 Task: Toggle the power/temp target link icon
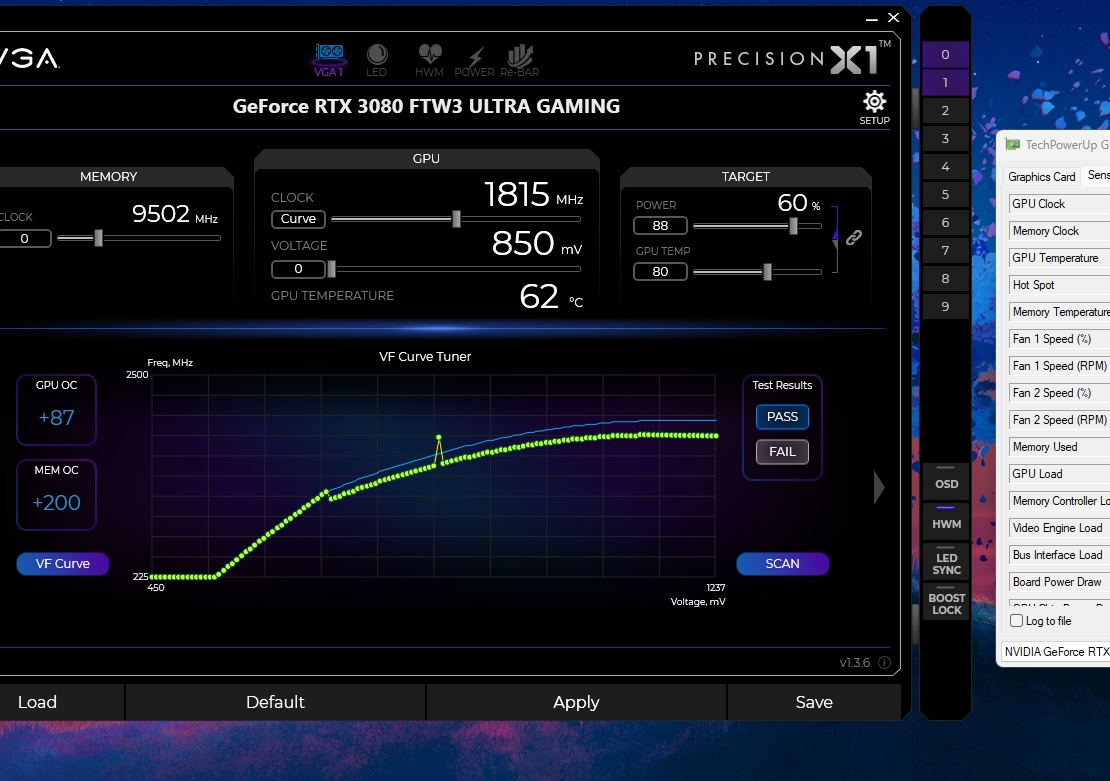click(854, 237)
